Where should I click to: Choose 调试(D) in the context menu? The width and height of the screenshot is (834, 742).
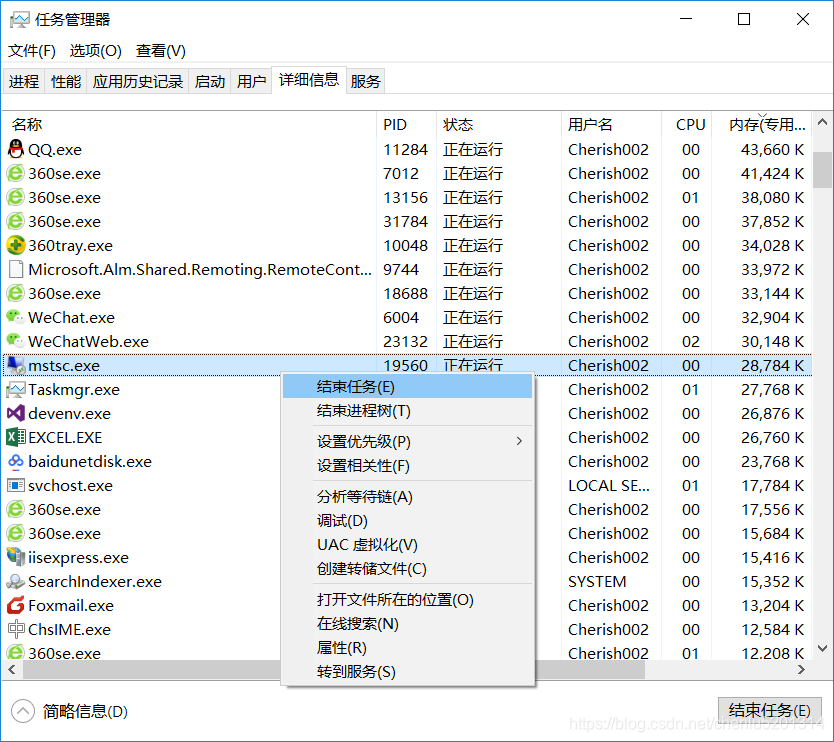coord(407,520)
